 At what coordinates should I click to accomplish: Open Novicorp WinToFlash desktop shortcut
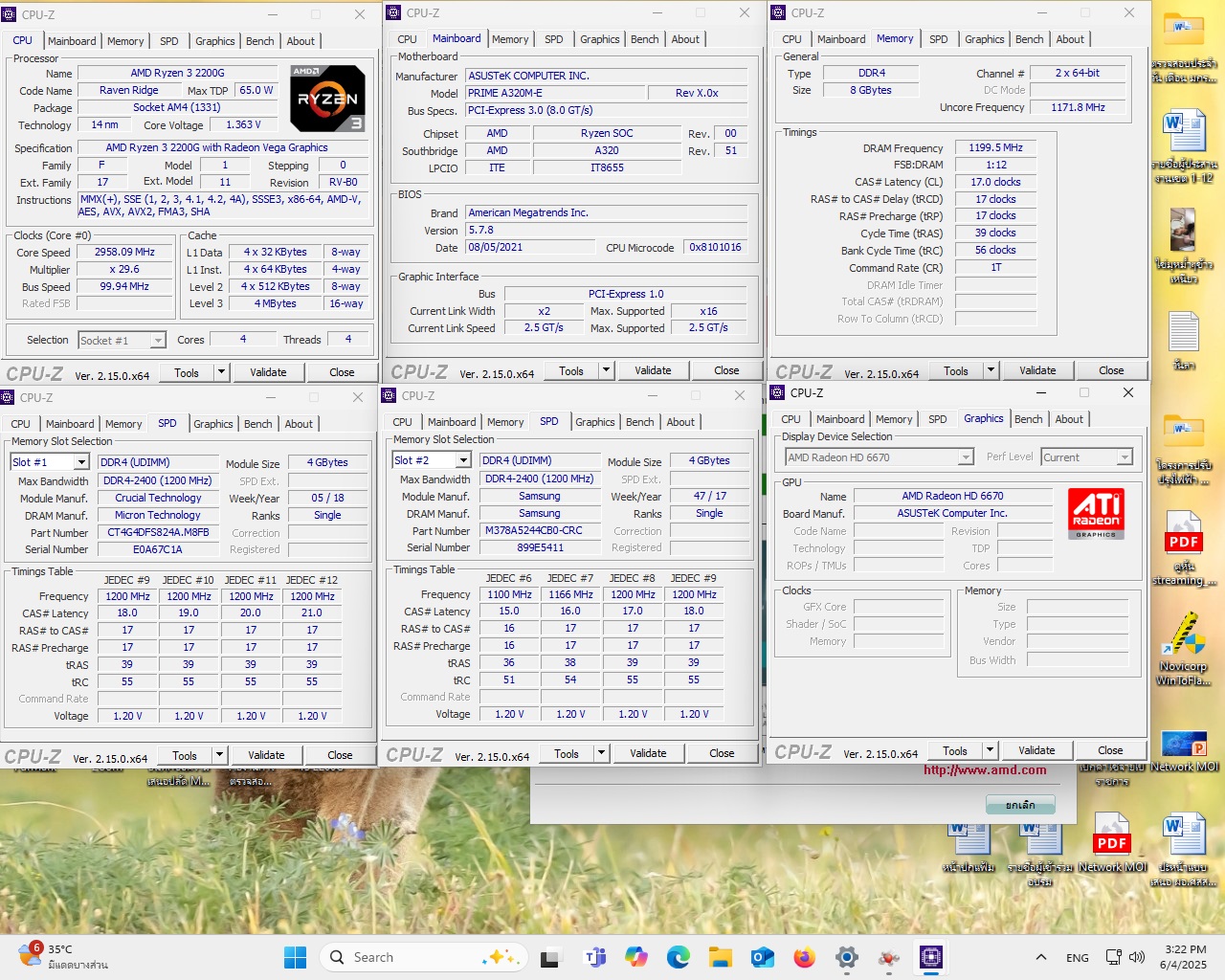[x=1184, y=650]
